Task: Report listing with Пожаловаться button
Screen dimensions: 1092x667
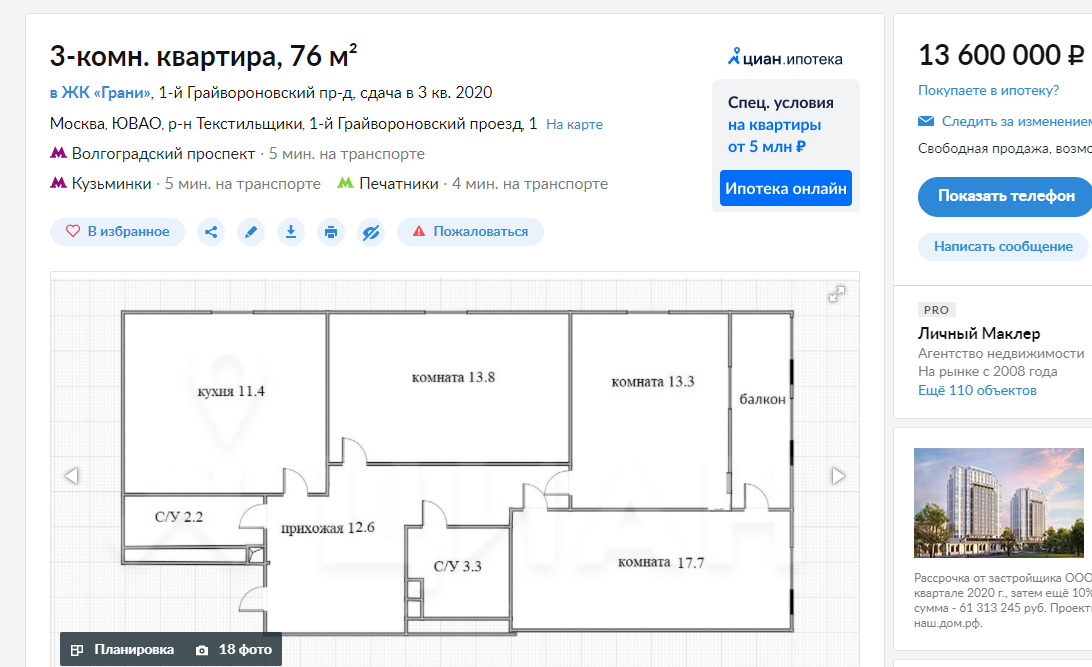Action: point(470,232)
